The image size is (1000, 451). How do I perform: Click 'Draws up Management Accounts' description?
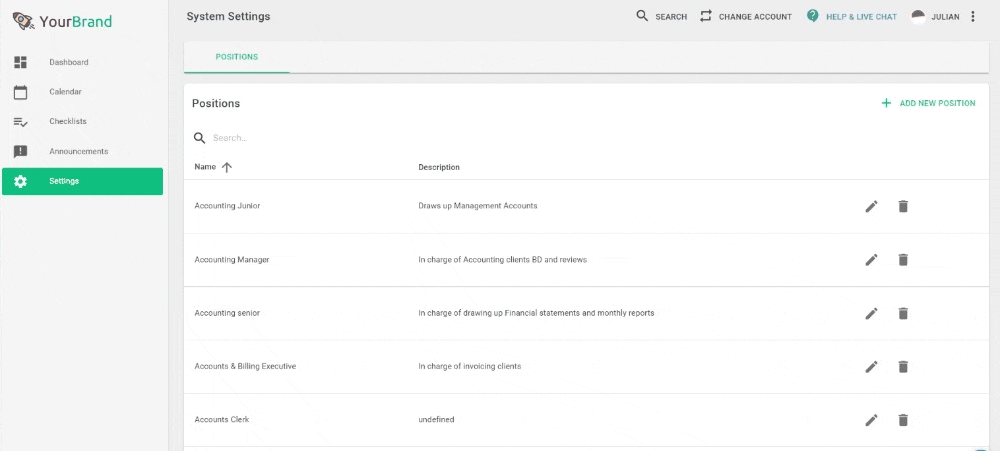pyautogui.click(x=478, y=206)
